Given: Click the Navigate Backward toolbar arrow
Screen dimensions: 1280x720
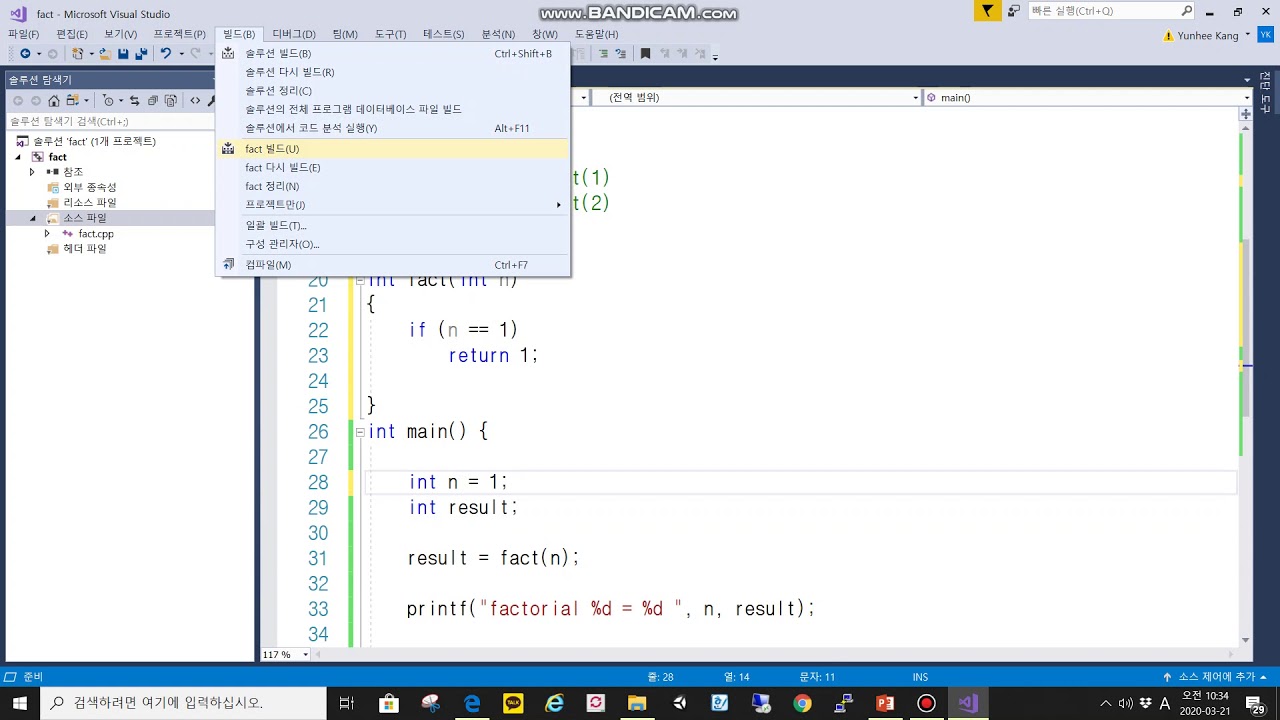Looking at the screenshot, I should pyautogui.click(x=25, y=54).
